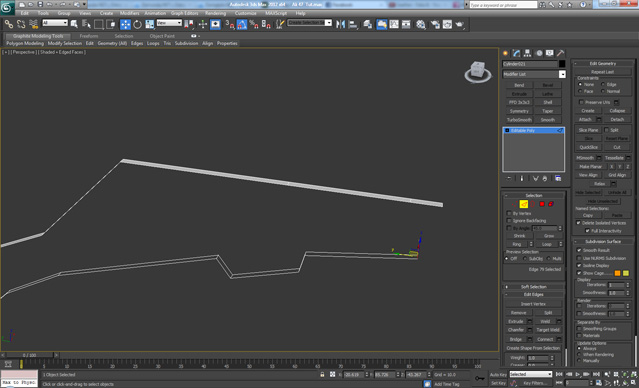Open the selection filter All dropdown

point(55,23)
